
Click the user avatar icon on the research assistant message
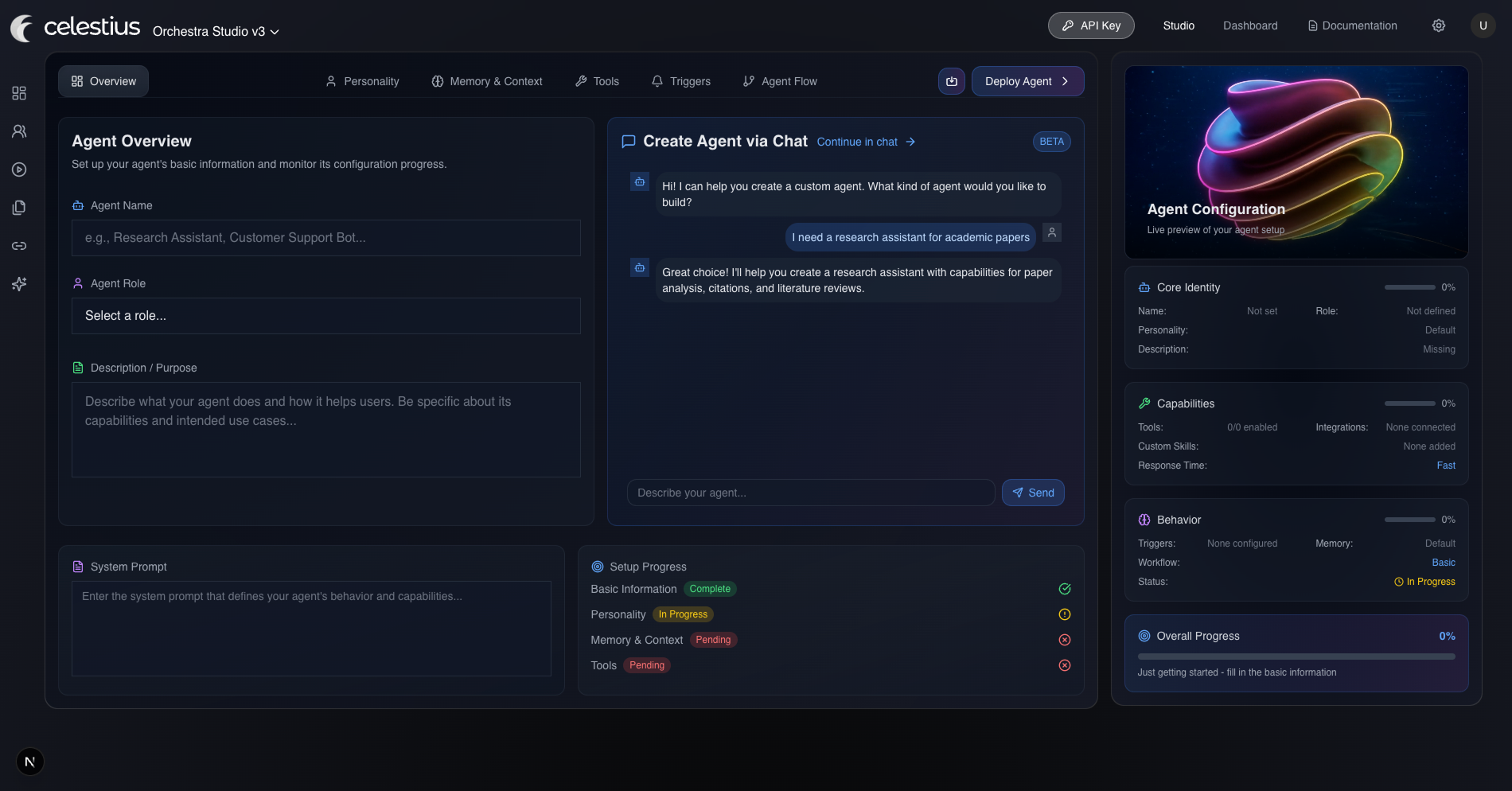(1052, 232)
